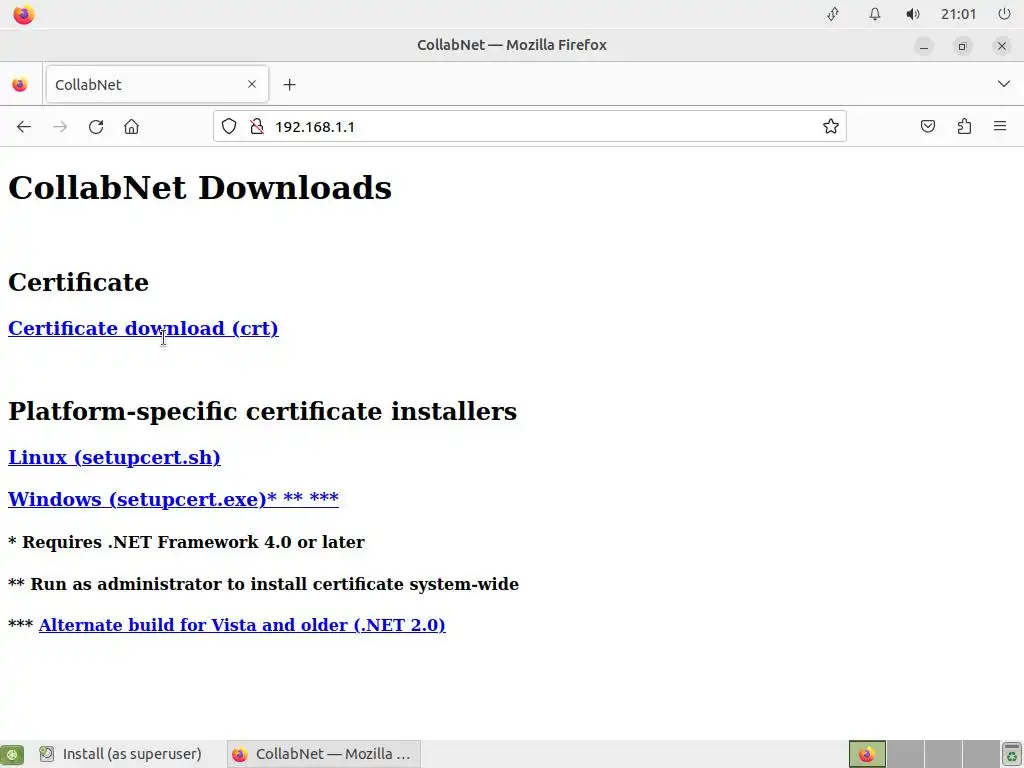Image resolution: width=1024 pixels, height=768 pixels.
Task: Open a new tab with the plus button
Action: [x=289, y=84]
